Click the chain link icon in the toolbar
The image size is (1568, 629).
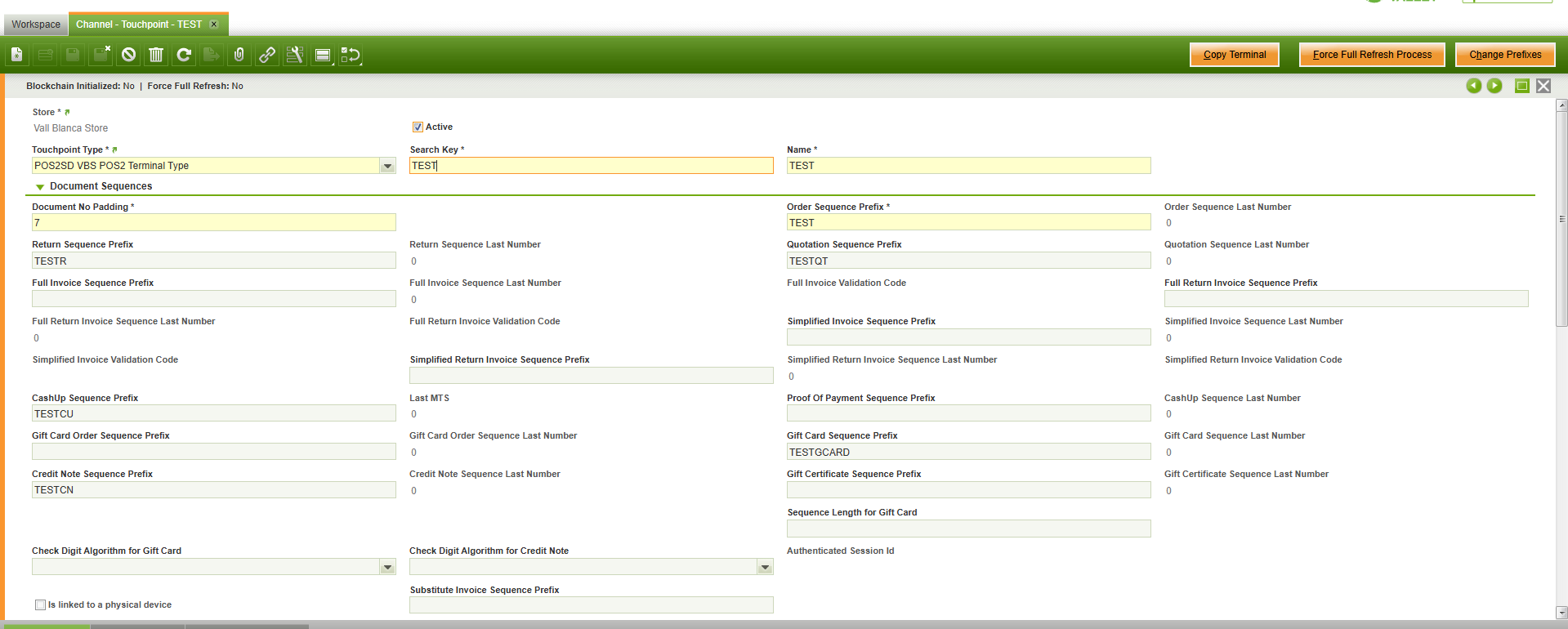[x=267, y=55]
